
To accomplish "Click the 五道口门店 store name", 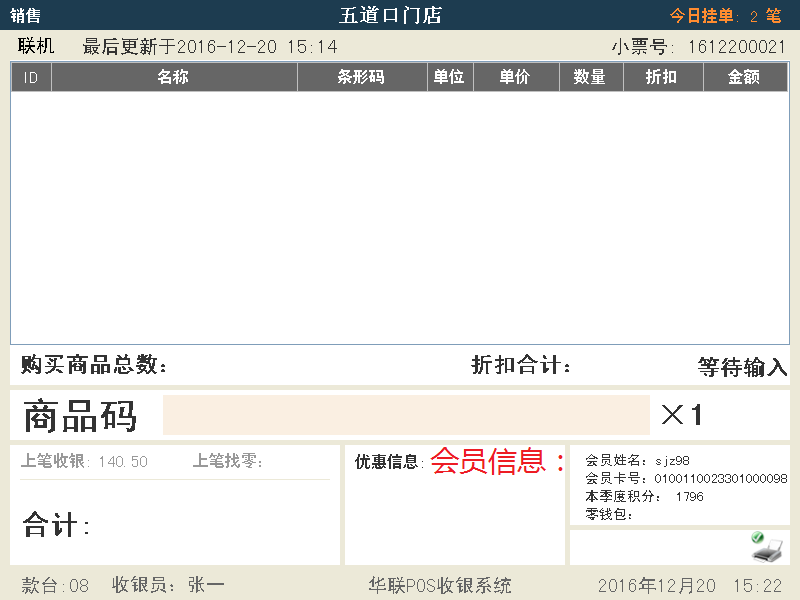I will point(390,15).
